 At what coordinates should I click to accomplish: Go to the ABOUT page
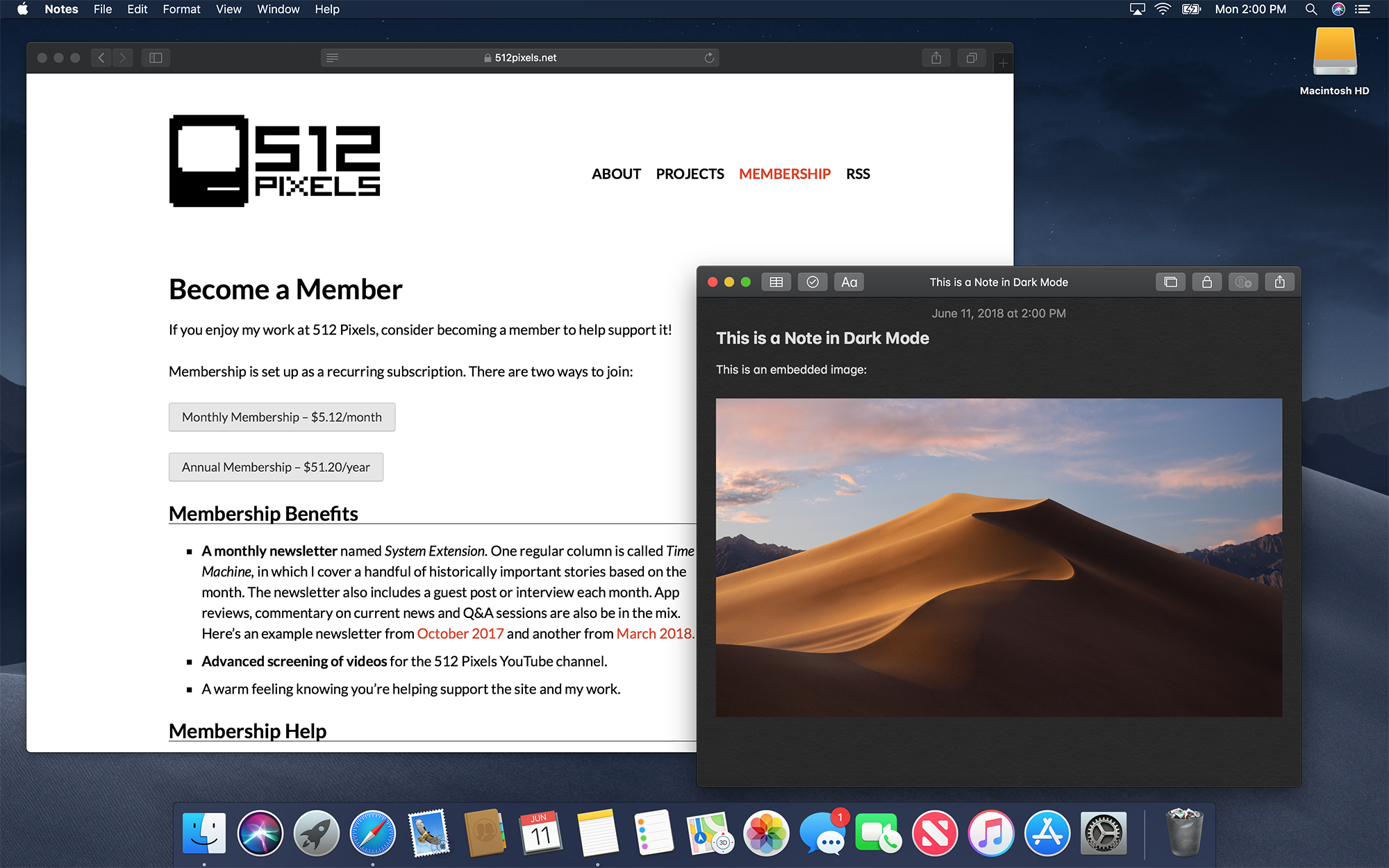point(616,174)
